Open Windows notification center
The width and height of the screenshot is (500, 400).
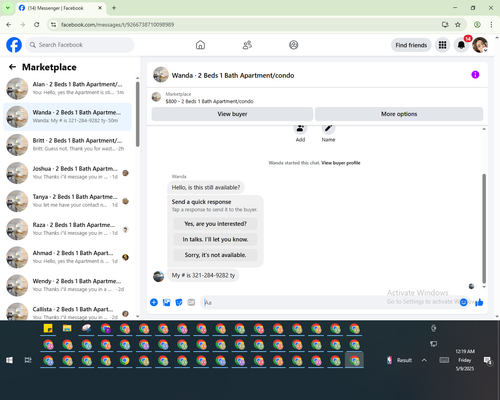point(488,360)
